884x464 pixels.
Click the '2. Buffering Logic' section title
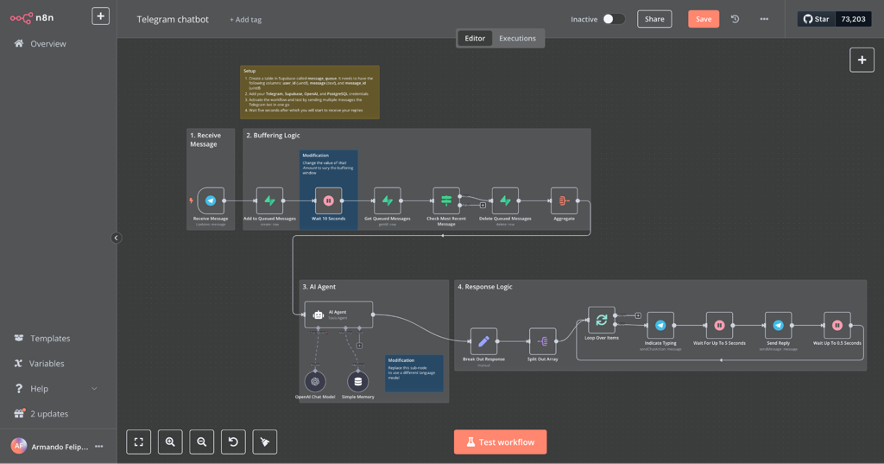click(273, 135)
